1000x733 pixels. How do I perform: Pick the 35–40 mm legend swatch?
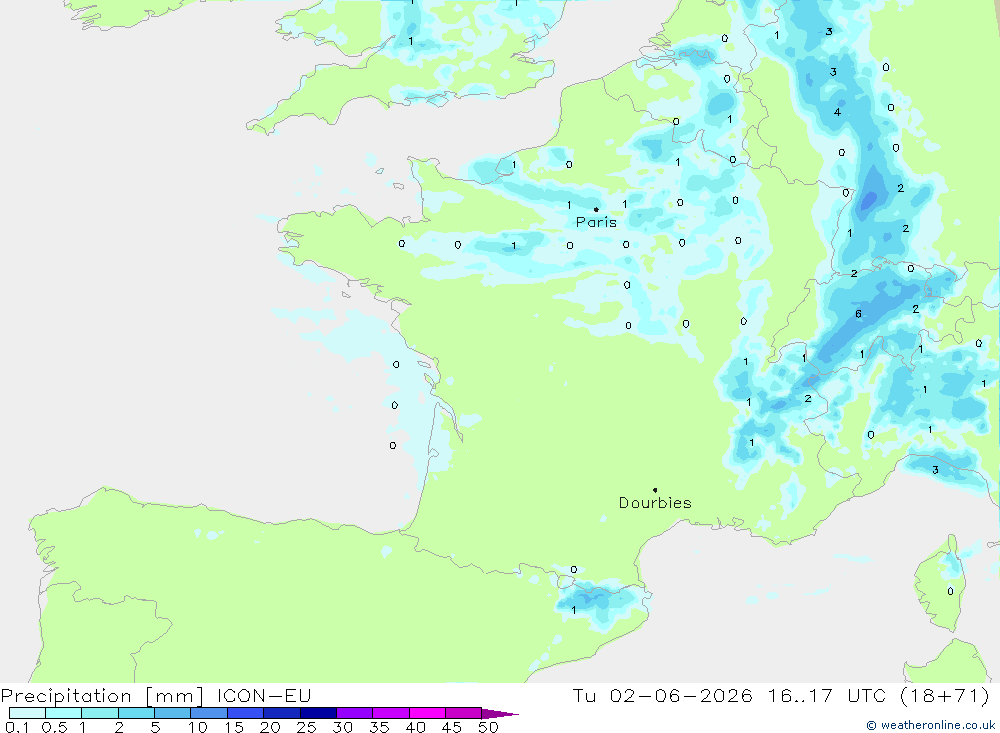[391, 713]
